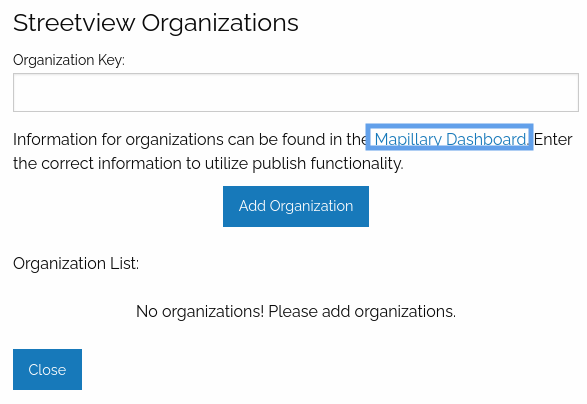Open the Mapillary Dashboard link

click(451, 139)
